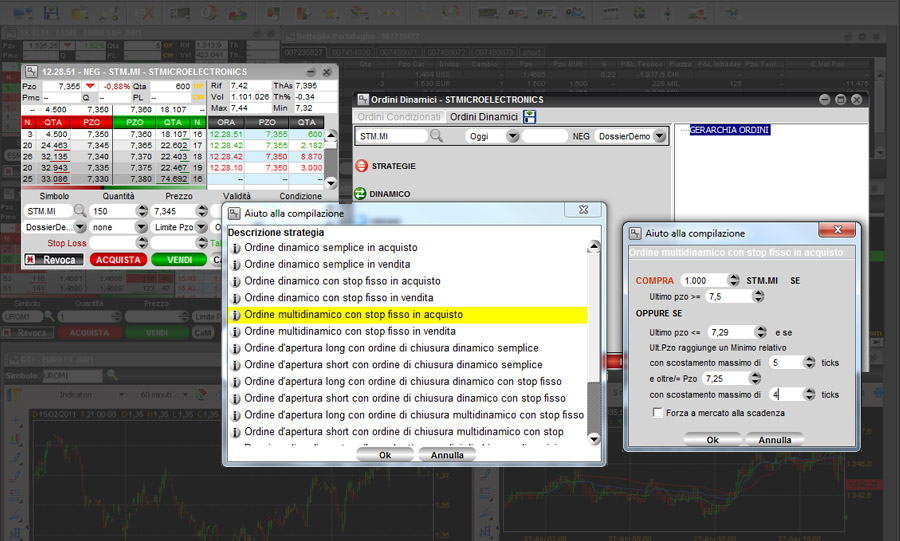Click the green VENDI button
Image resolution: width=900 pixels, height=541 pixels.
[x=179, y=260]
